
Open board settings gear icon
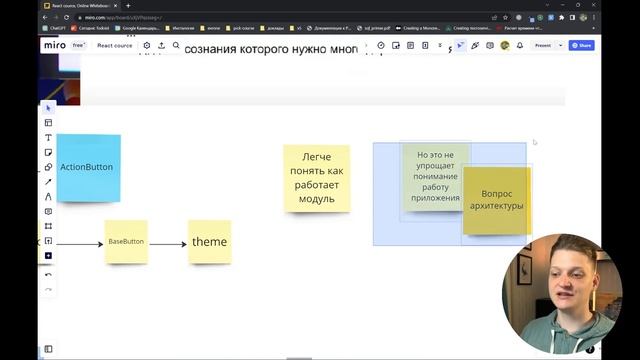point(147,45)
